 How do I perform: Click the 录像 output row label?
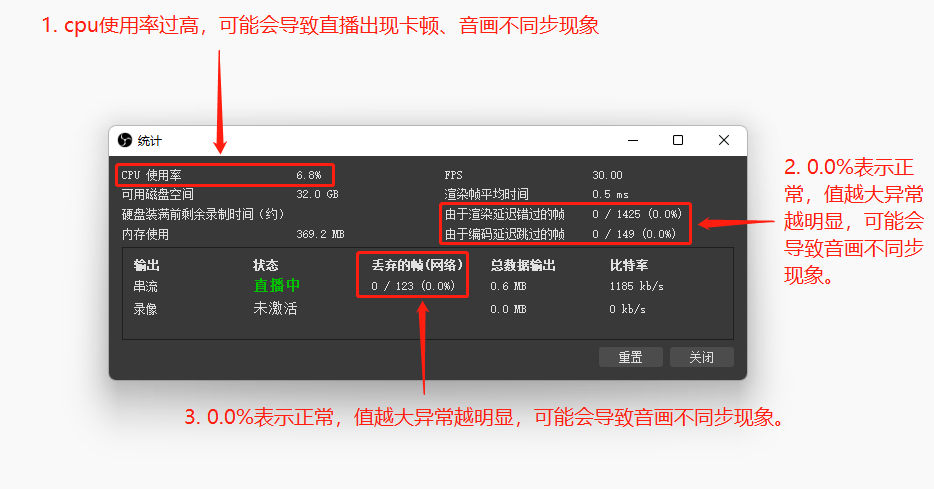tap(145, 309)
